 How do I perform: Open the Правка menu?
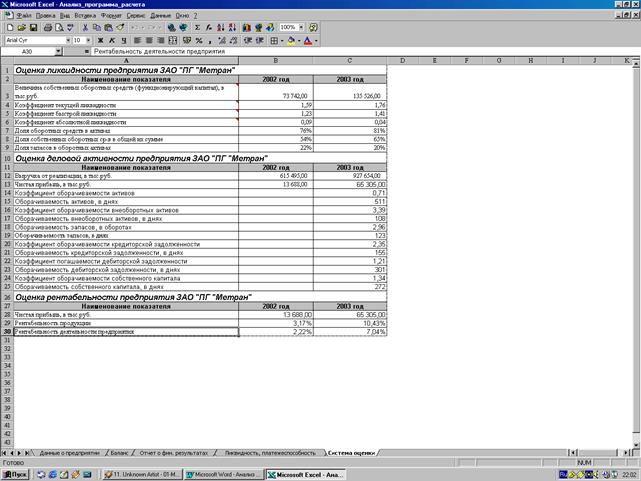(x=45, y=16)
